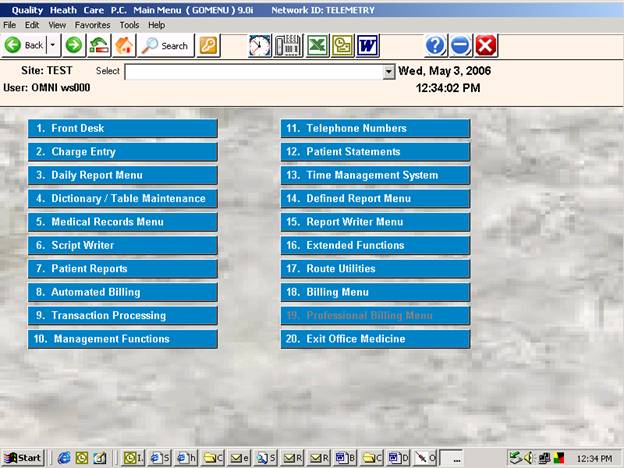Open the 1. Front Desk menu option
This screenshot has width=624, height=468.
point(122,128)
